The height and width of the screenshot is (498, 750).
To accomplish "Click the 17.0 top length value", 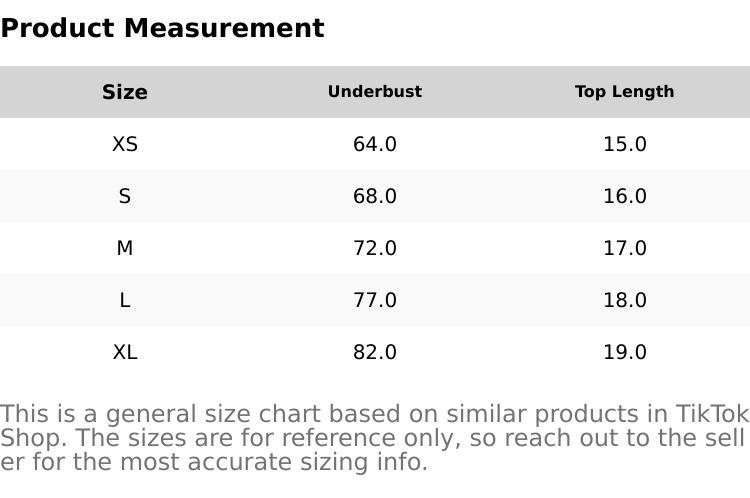I will (x=624, y=248).
